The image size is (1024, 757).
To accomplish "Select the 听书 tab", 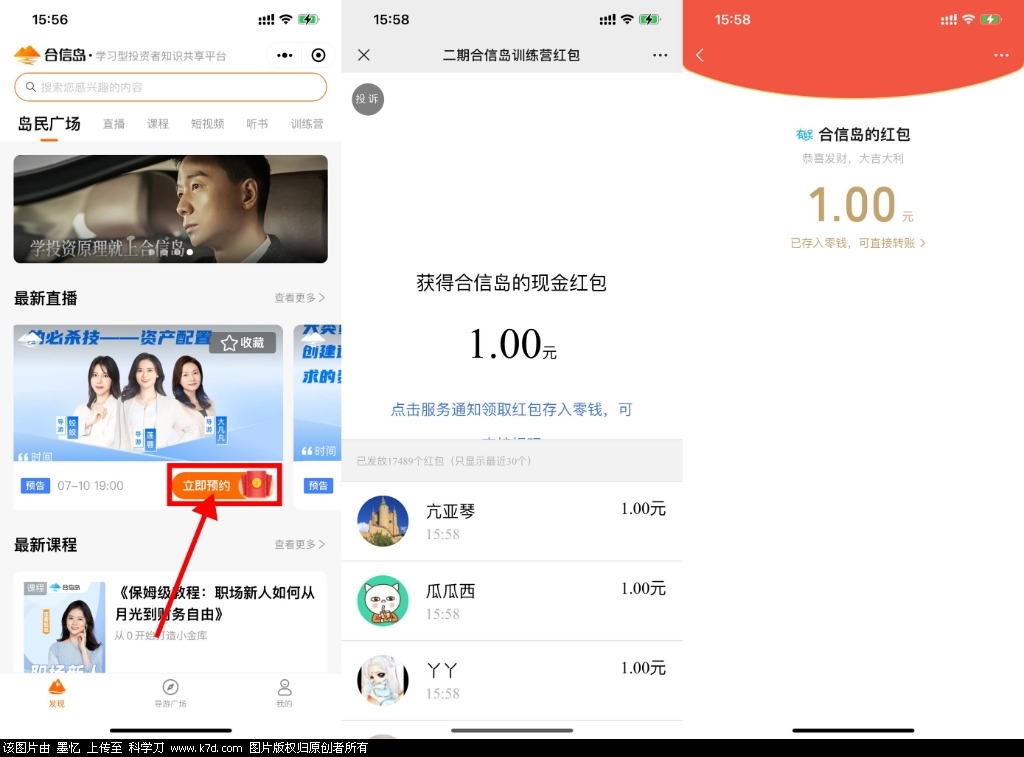I will coord(257,124).
